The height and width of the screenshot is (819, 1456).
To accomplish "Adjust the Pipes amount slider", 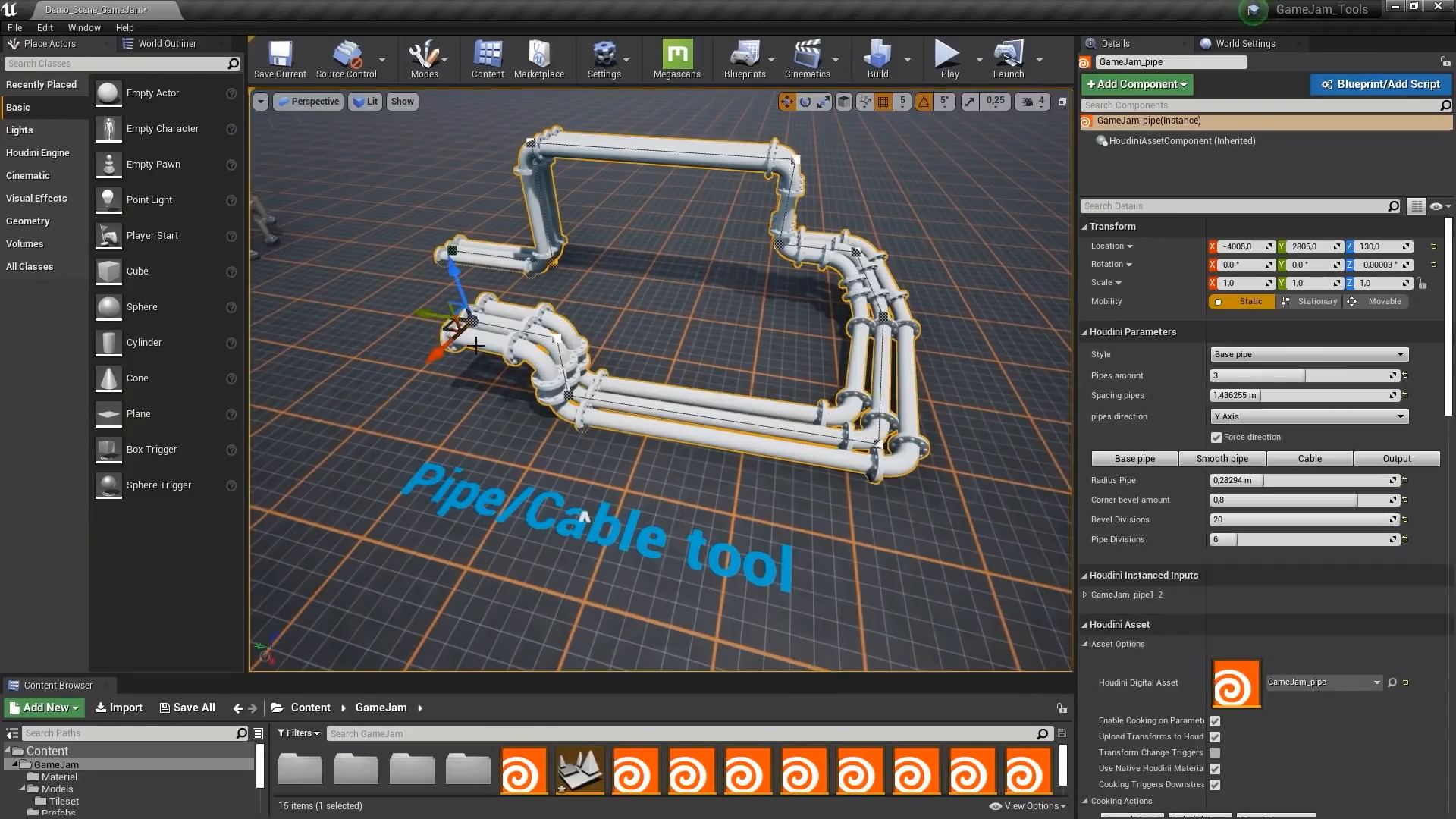I will pos(1304,376).
